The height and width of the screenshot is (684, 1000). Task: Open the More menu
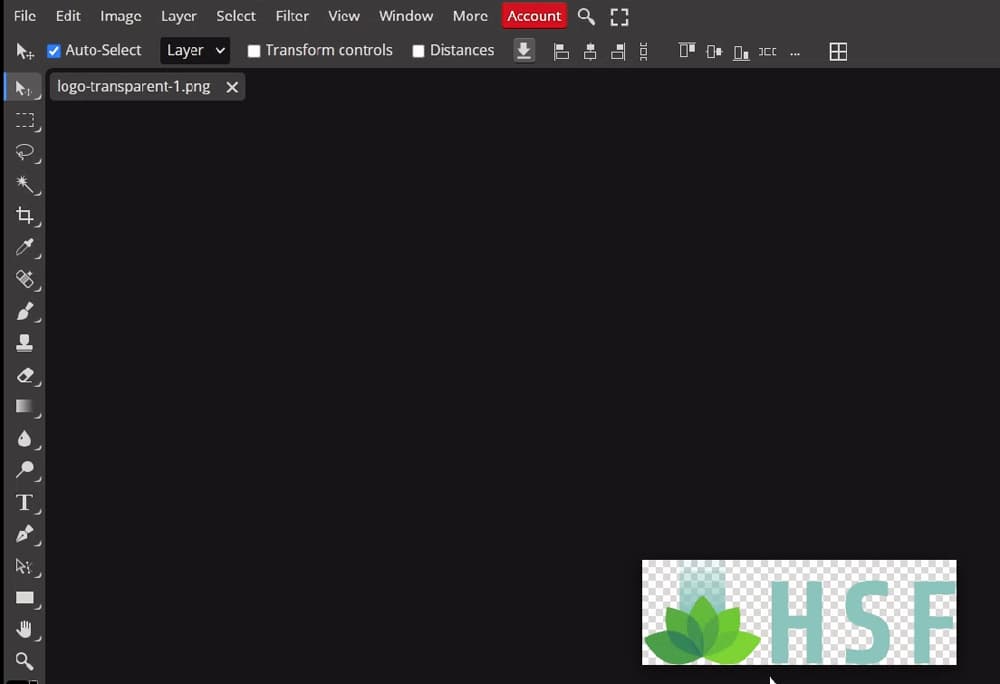[x=470, y=16]
